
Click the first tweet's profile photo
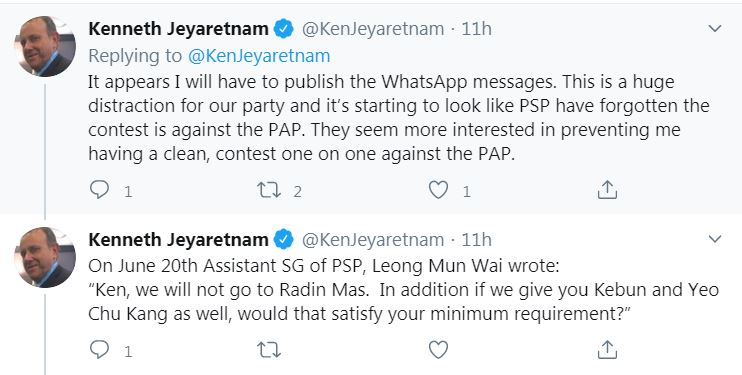coord(45,46)
